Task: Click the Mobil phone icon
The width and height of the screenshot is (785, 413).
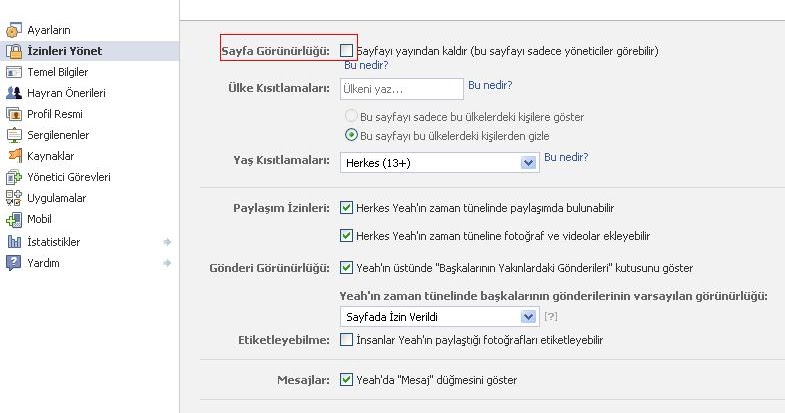Action: coord(14,219)
